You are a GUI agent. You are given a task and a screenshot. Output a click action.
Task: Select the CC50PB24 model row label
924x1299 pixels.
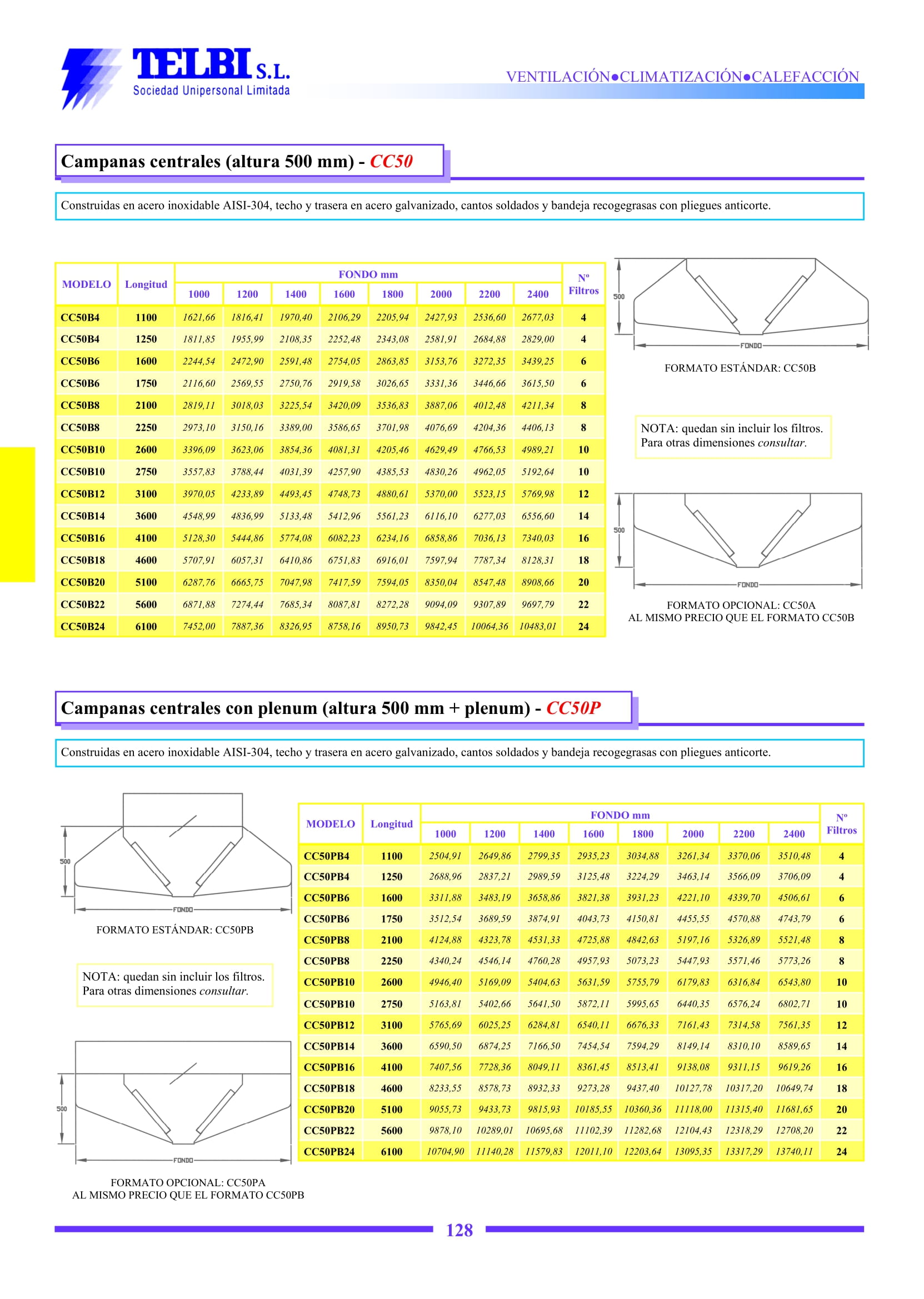click(x=329, y=1152)
